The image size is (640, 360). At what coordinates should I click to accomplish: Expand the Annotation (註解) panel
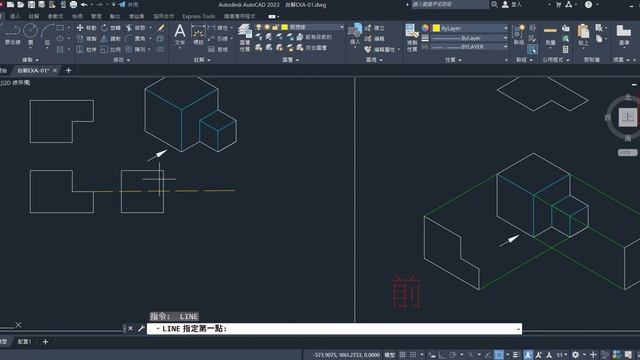pos(202,60)
